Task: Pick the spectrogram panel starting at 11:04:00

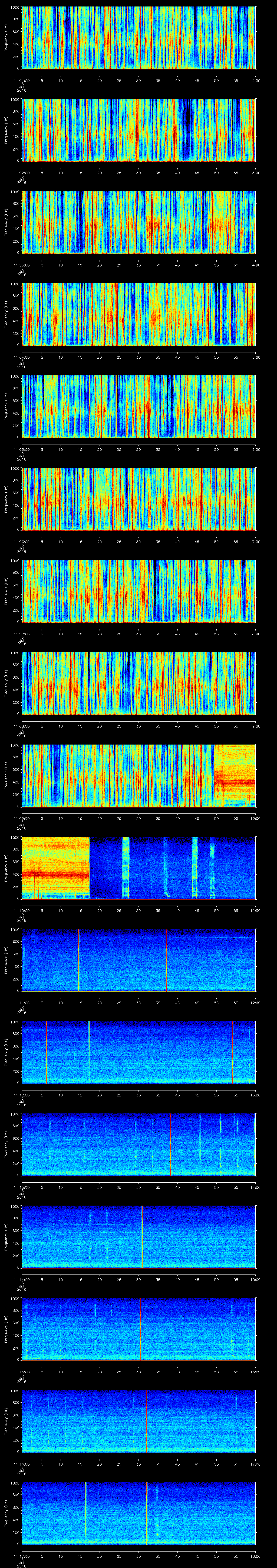Action: (139, 314)
